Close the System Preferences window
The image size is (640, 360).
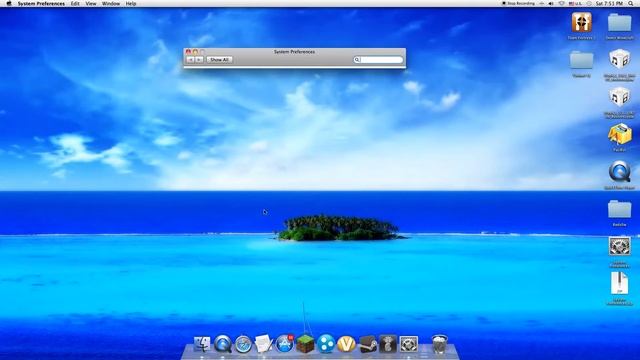tap(188, 52)
